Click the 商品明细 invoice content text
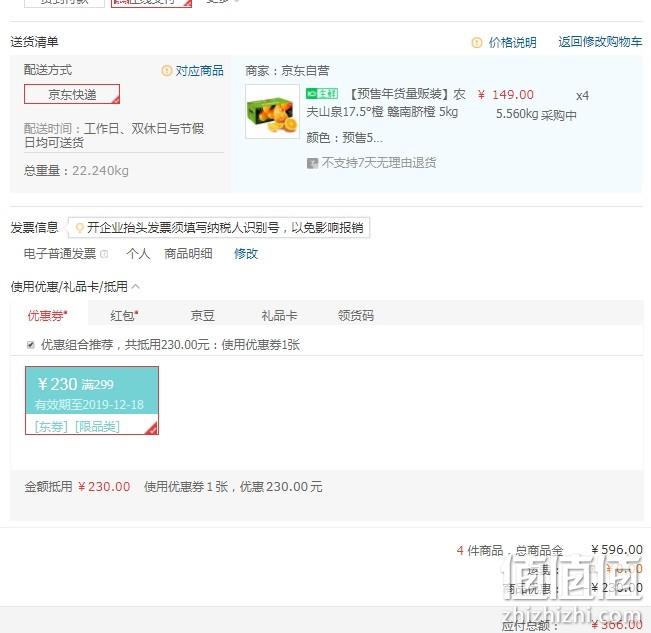The width and height of the screenshot is (651, 633). point(188,253)
